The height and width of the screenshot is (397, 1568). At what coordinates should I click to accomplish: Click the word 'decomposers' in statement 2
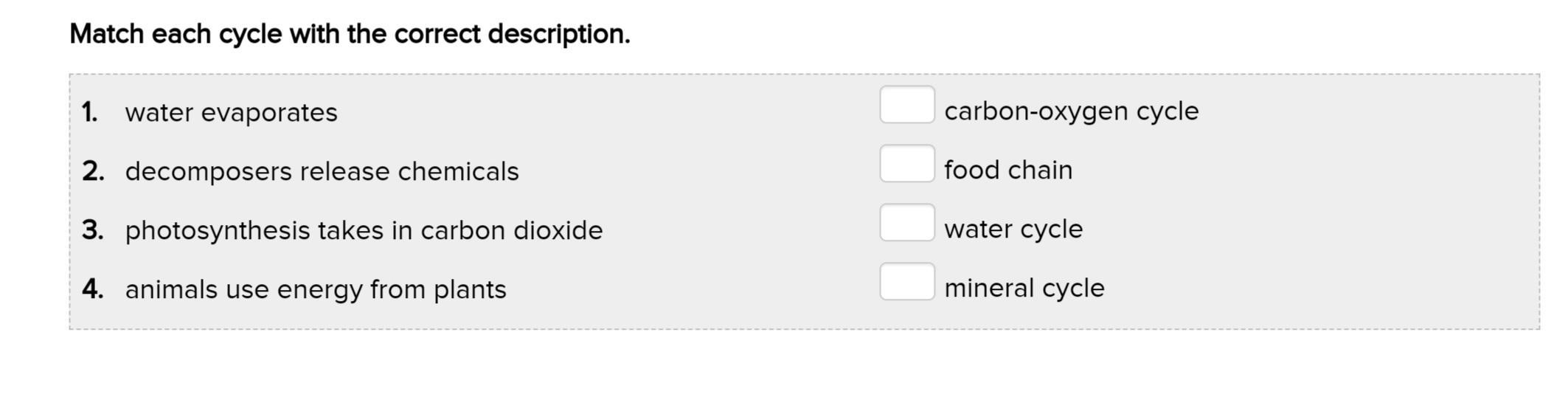coord(209,172)
